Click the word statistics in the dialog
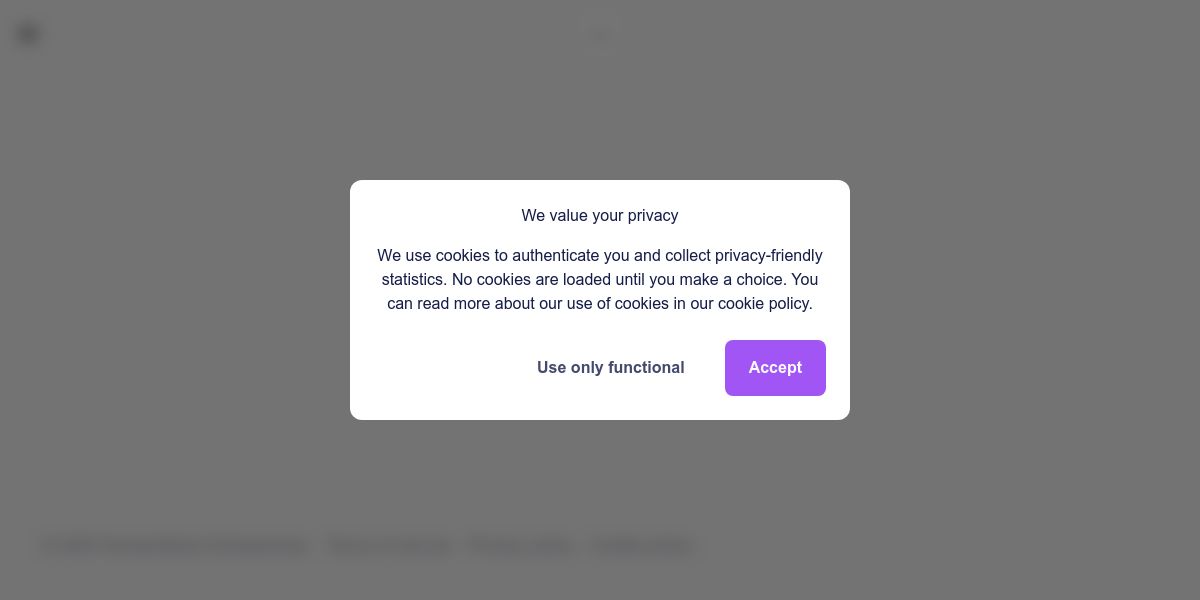This screenshot has height=600, width=1200. coord(412,280)
